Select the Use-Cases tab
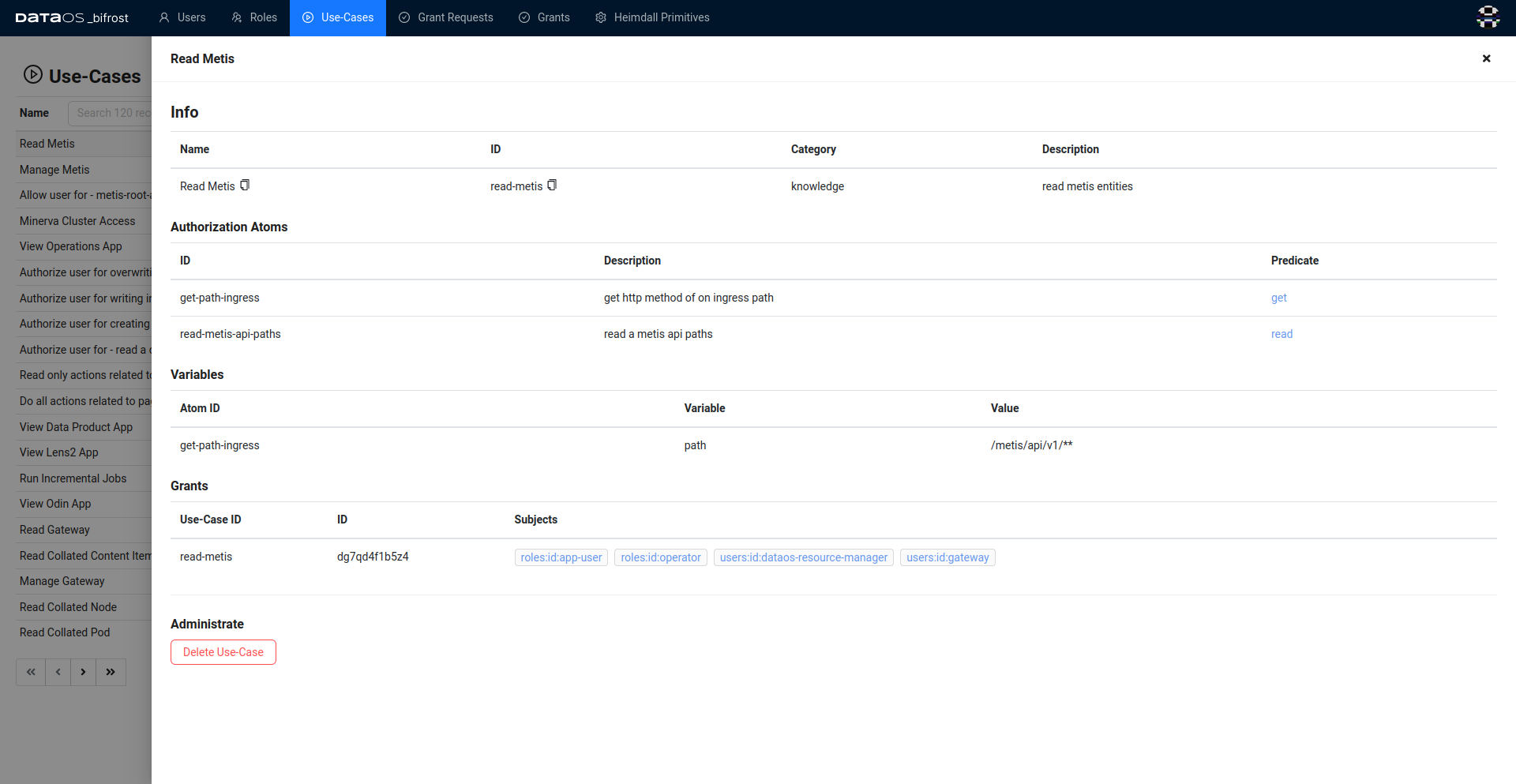 tap(338, 17)
